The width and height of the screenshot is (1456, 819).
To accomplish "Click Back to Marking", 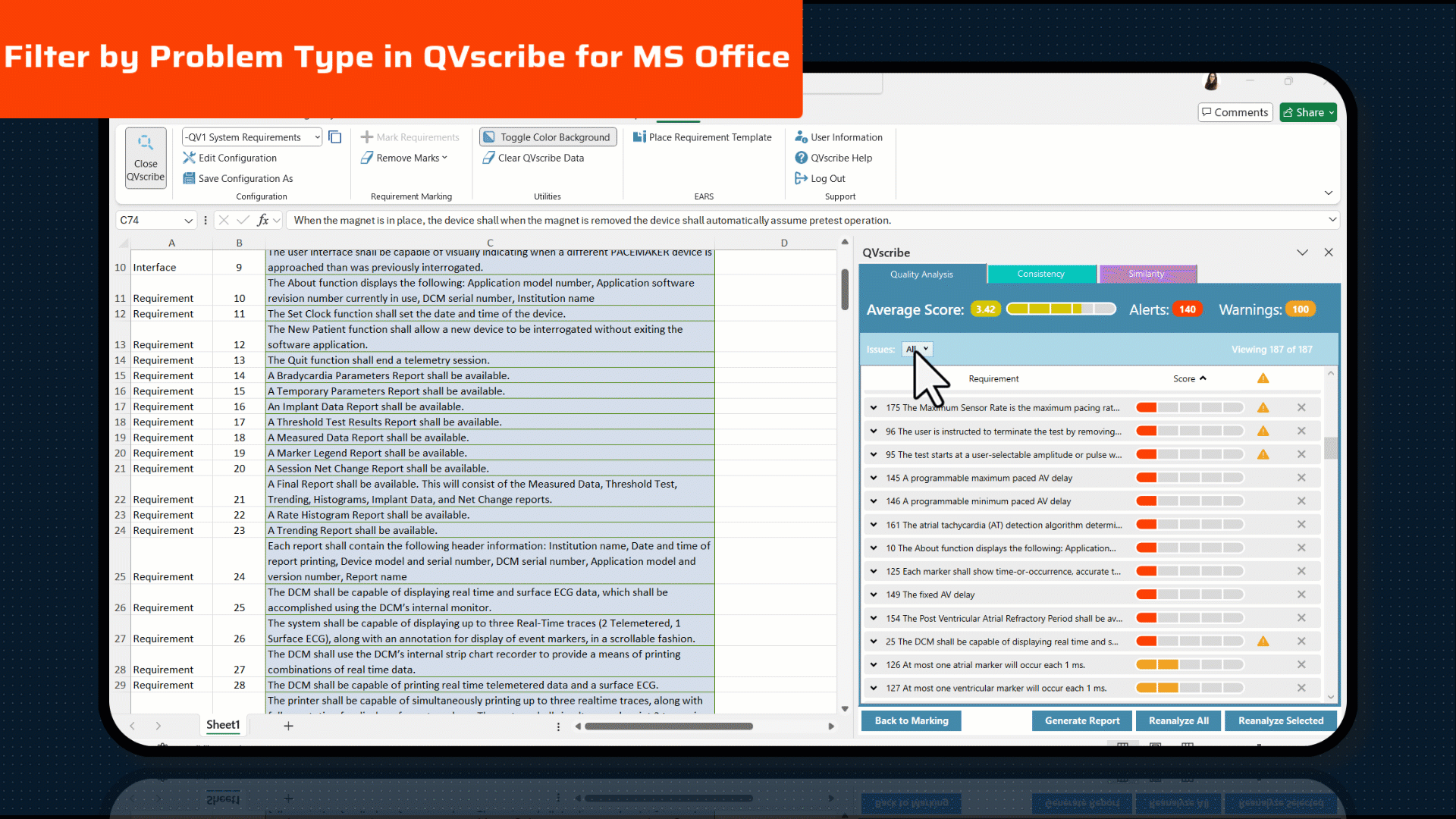I will (912, 720).
